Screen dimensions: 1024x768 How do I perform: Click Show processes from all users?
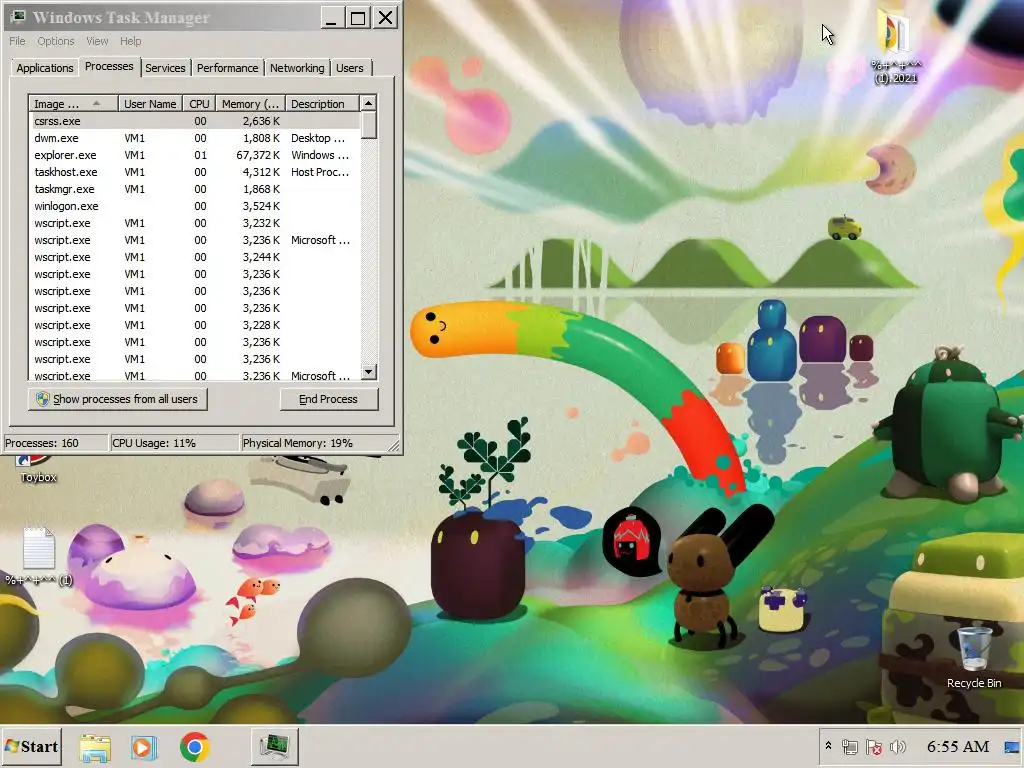118,399
